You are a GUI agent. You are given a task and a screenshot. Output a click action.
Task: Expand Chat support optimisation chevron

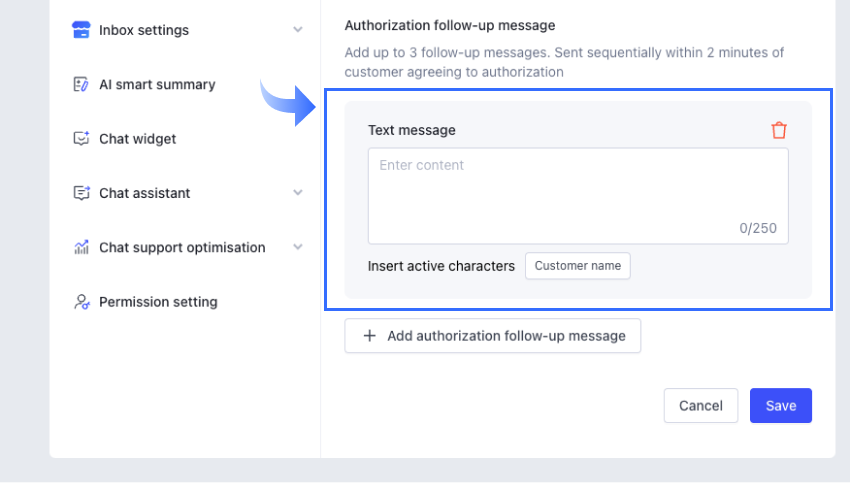[x=297, y=247]
